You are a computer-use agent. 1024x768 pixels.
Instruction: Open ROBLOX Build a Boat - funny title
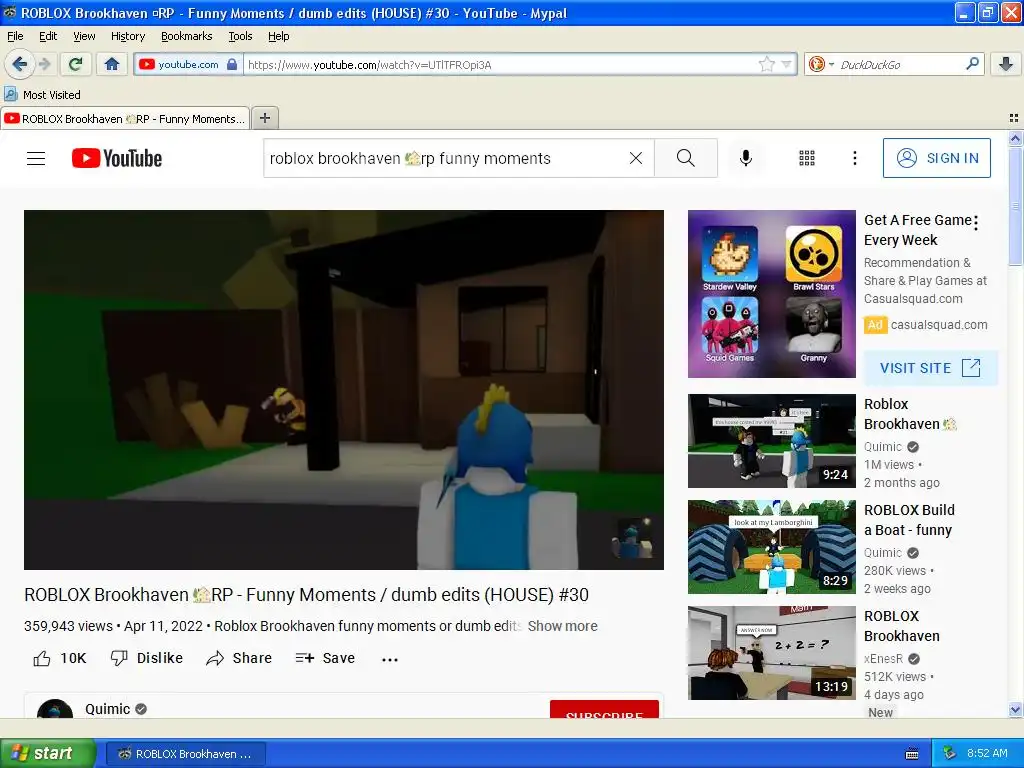click(x=909, y=520)
